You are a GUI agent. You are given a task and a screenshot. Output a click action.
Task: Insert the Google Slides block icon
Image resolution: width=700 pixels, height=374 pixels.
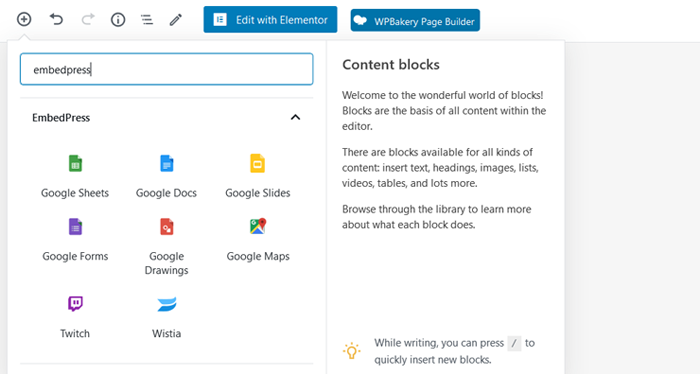coord(258,163)
